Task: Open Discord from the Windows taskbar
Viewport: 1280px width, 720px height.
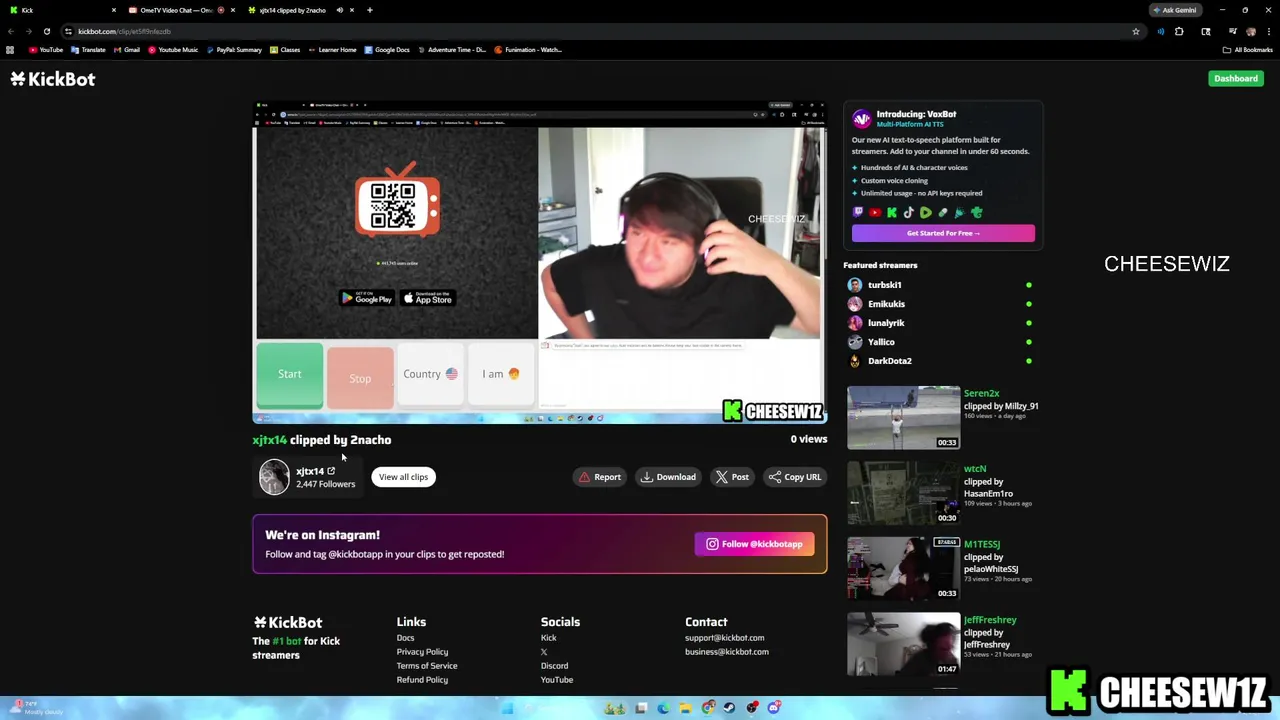Action: [774, 708]
